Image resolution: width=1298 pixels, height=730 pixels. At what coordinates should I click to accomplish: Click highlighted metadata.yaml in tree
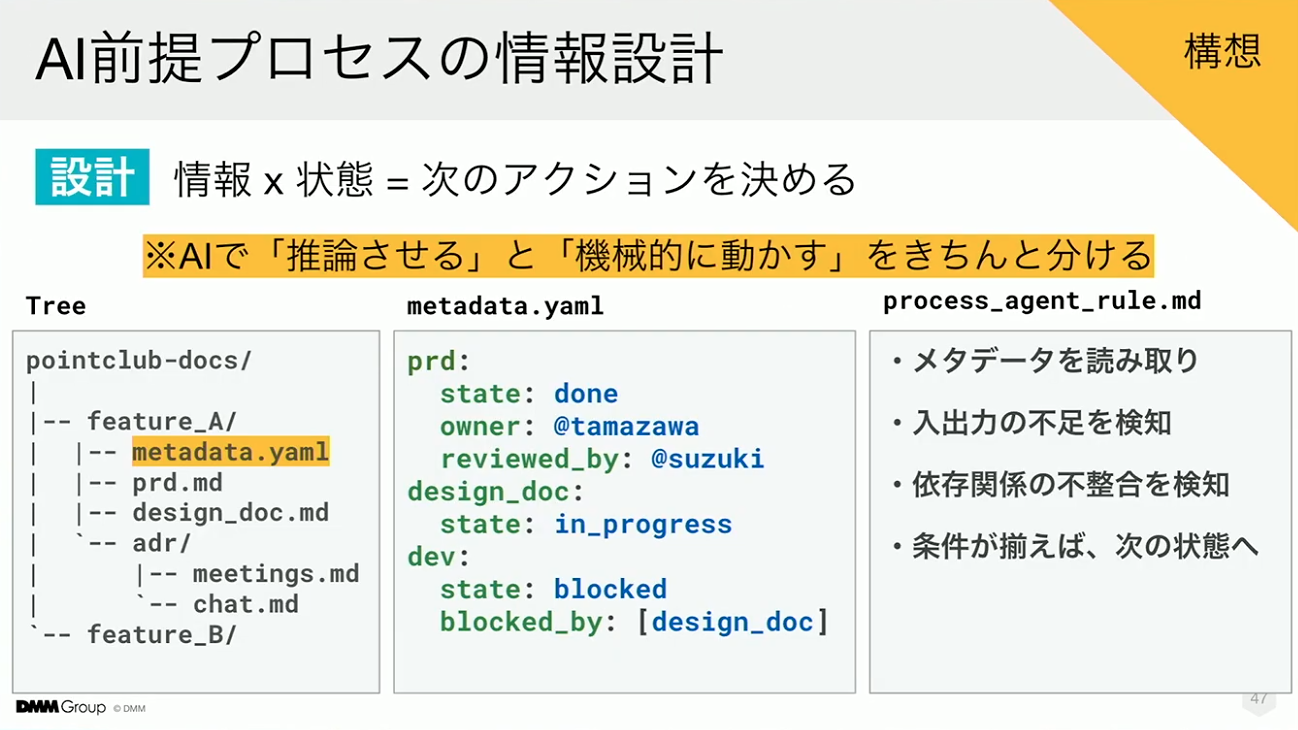click(x=230, y=452)
